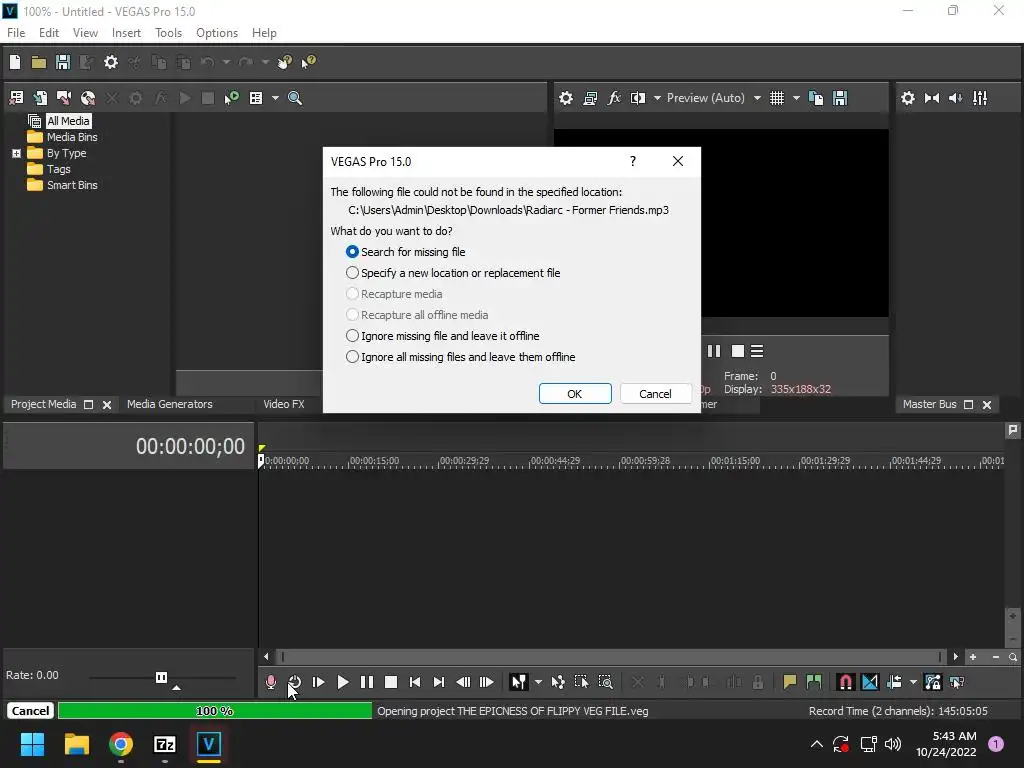Screen dimensions: 1024x768
Task: Pause timeline playback
Action: (367, 682)
